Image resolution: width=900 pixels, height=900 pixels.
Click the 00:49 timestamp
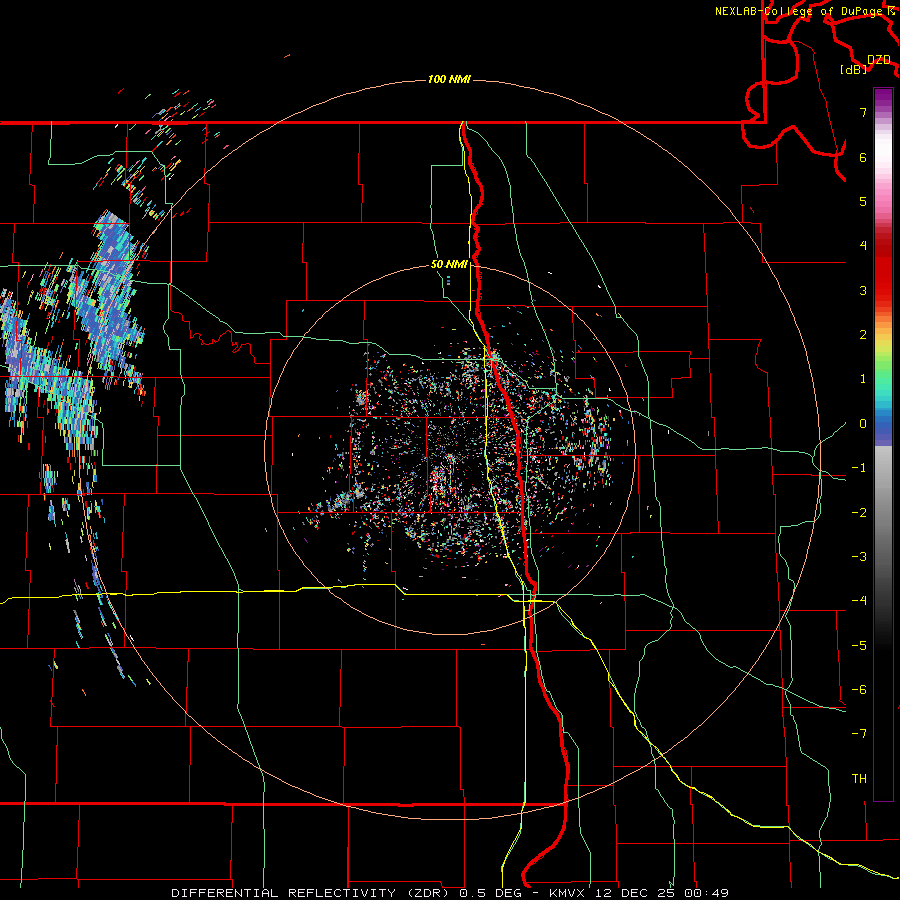(707, 893)
